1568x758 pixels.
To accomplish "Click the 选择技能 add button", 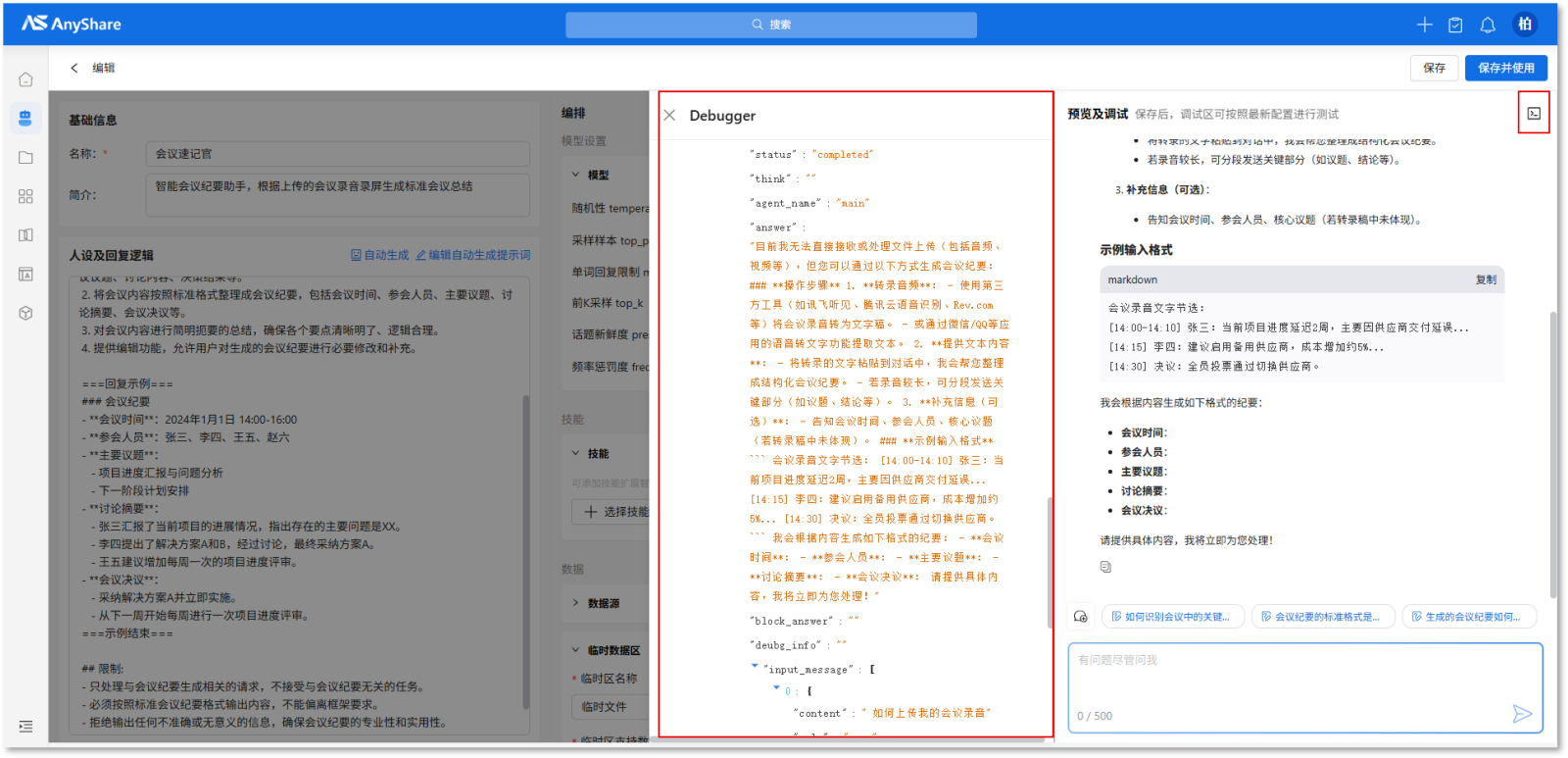I will click(x=612, y=512).
